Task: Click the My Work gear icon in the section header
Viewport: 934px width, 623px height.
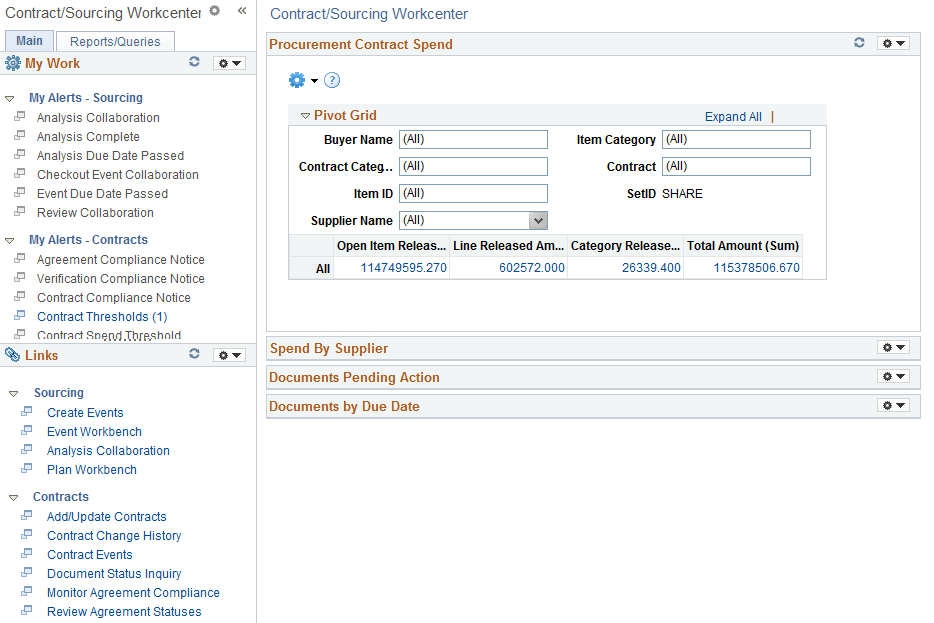Action: click(x=13, y=63)
